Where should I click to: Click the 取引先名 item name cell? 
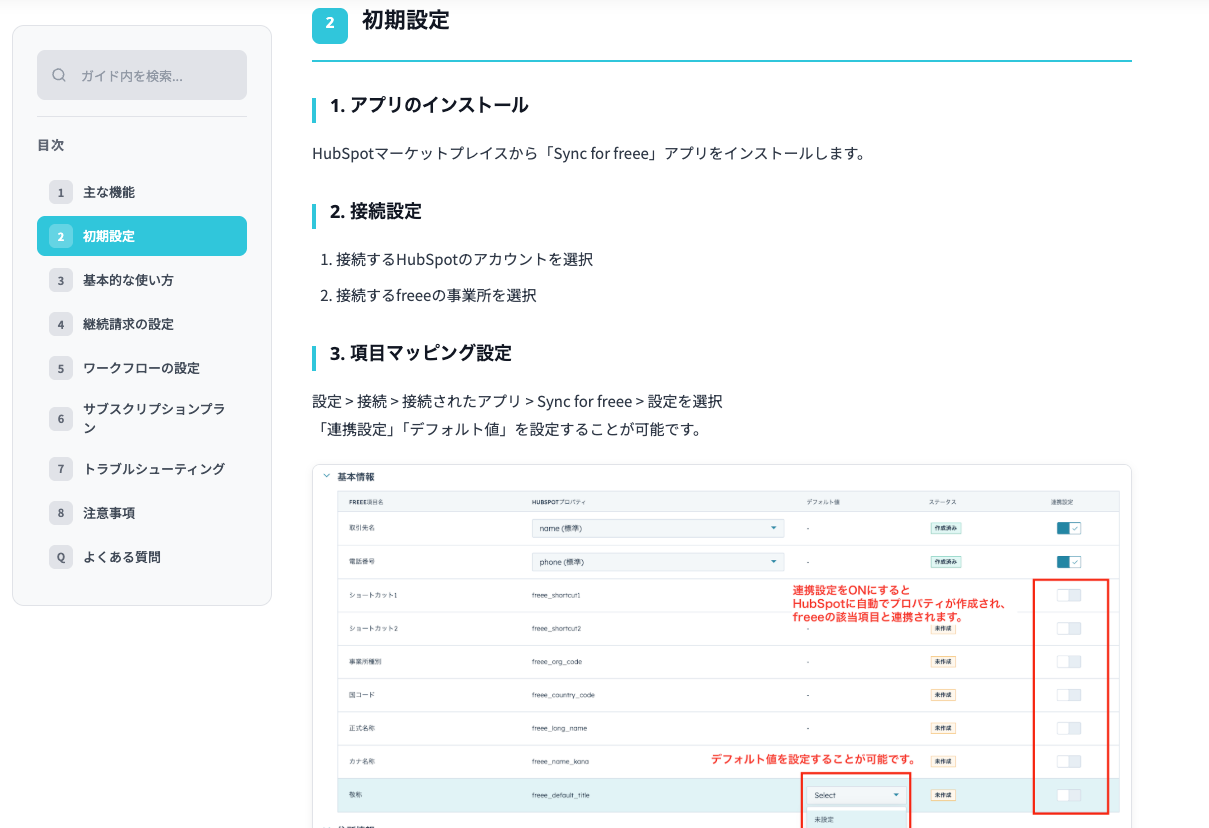[360, 528]
